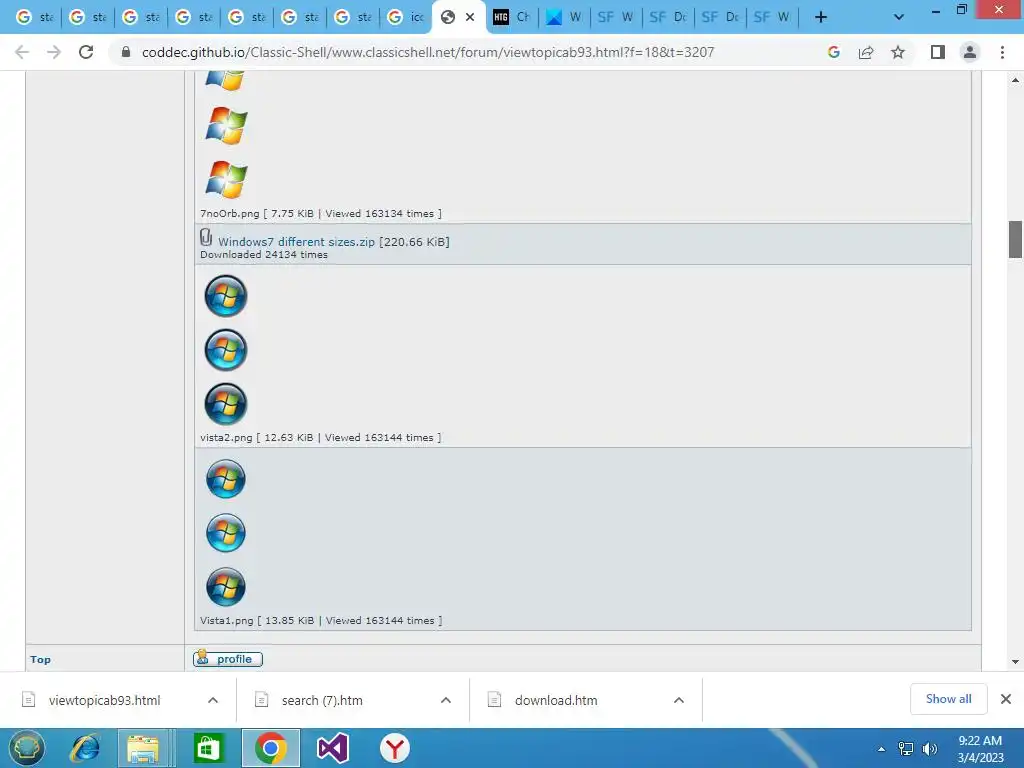Click the Chrome taskbar icon
1024x768 pixels.
[271, 748]
